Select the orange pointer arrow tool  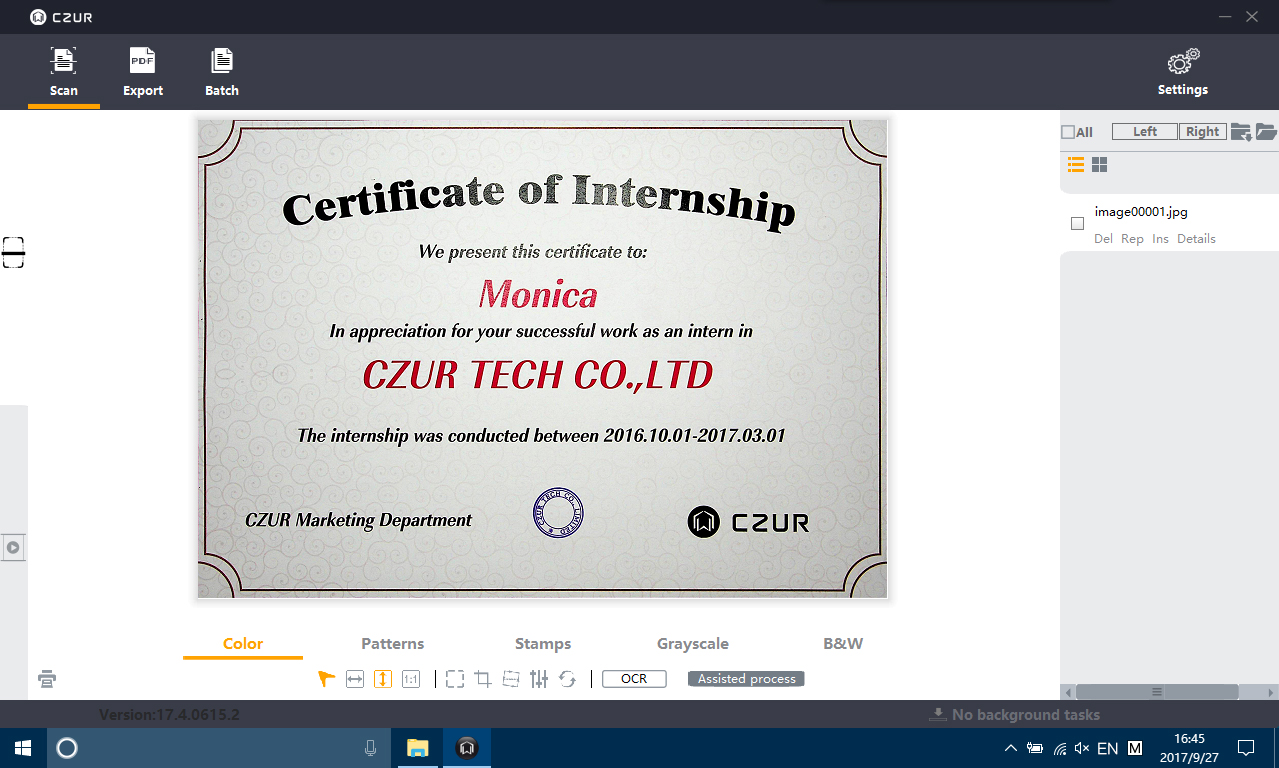coord(326,679)
